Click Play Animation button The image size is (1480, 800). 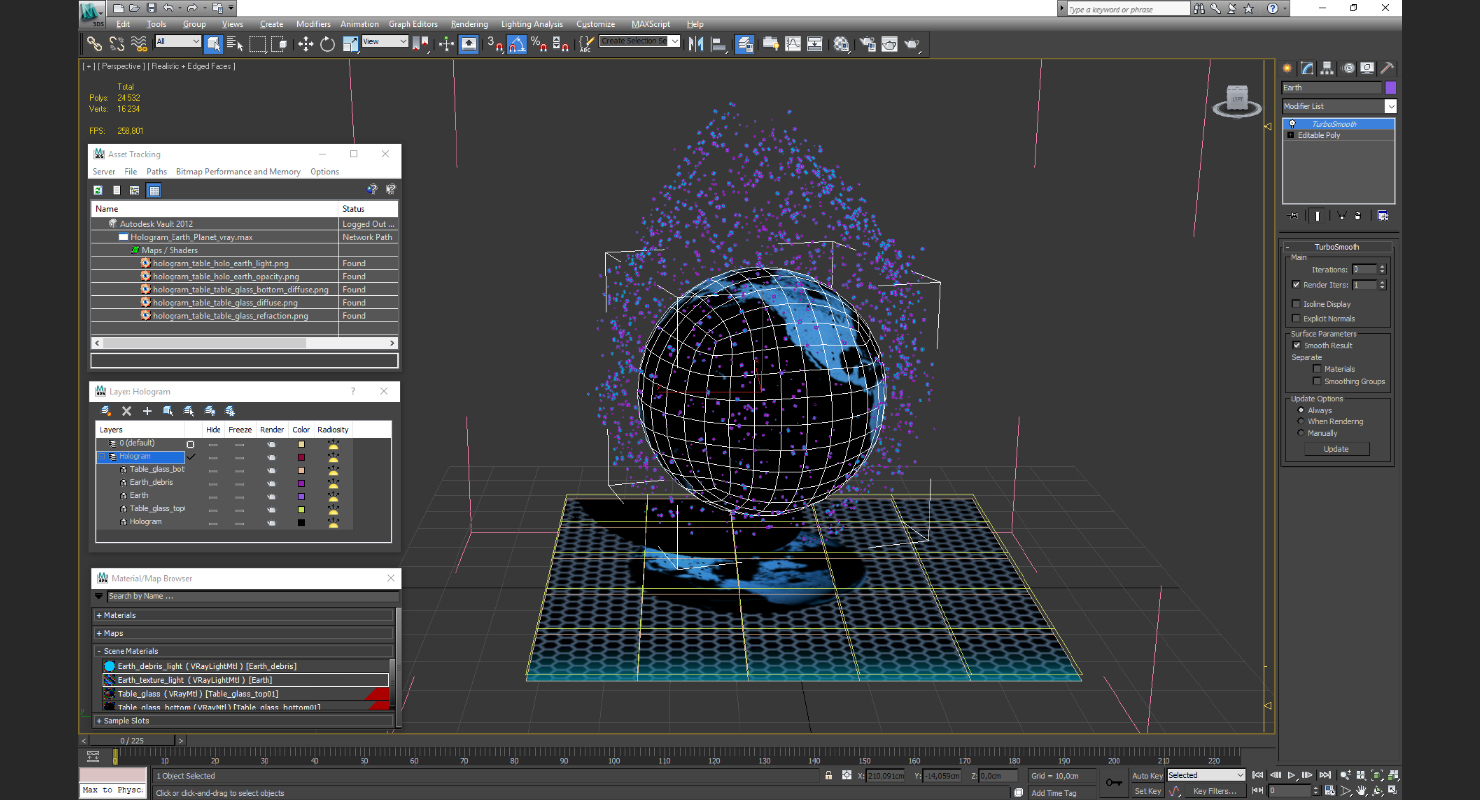1292,775
